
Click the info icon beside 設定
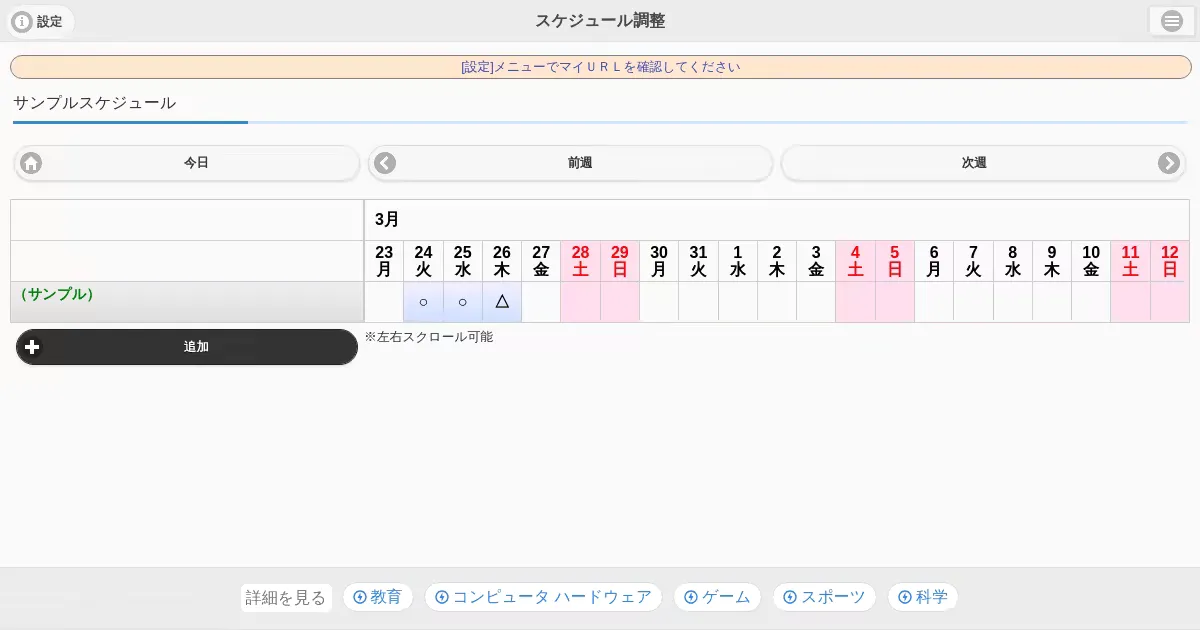coord(22,21)
